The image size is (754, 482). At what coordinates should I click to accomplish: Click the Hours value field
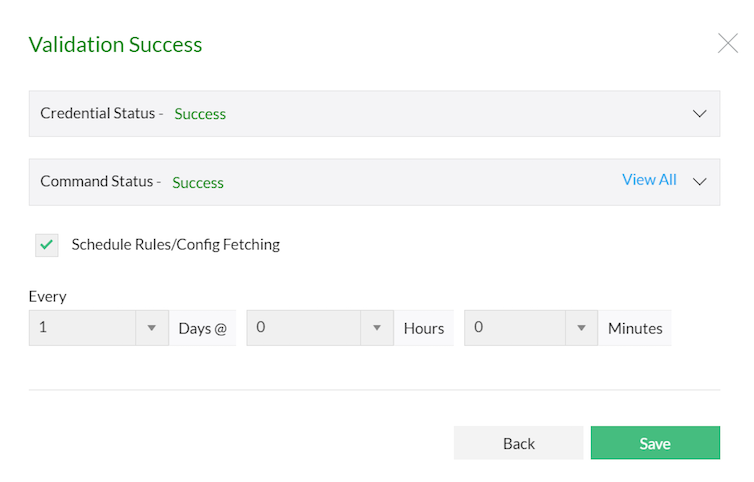click(x=304, y=327)
